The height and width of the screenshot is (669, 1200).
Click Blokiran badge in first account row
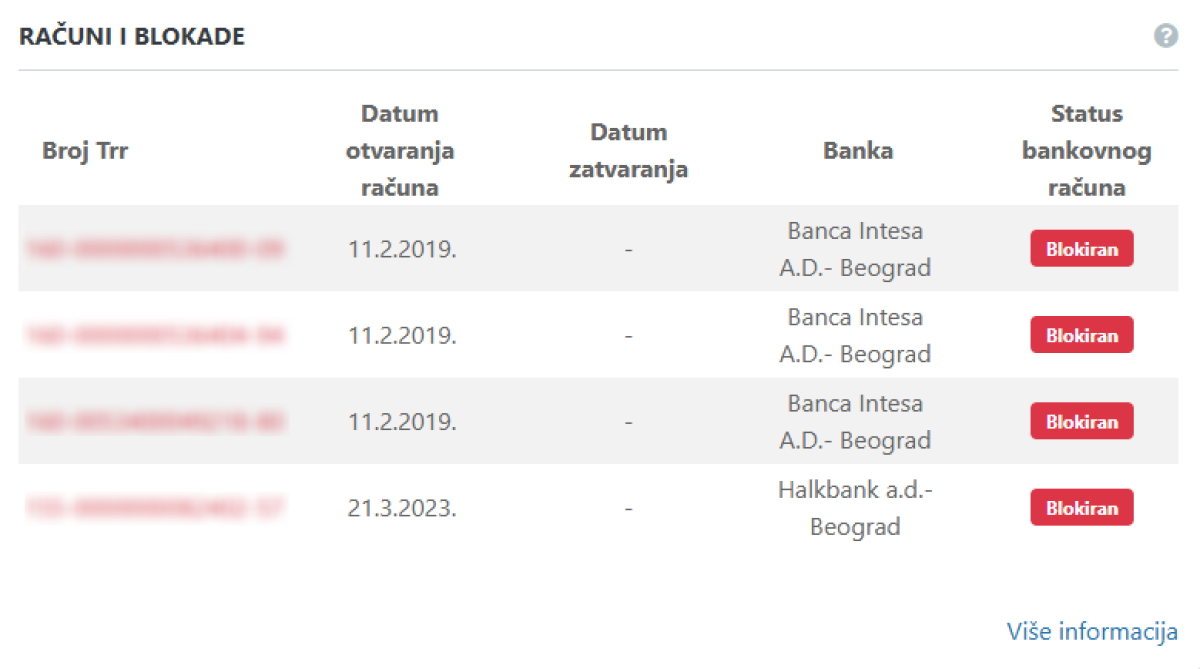pos(1081,249)
